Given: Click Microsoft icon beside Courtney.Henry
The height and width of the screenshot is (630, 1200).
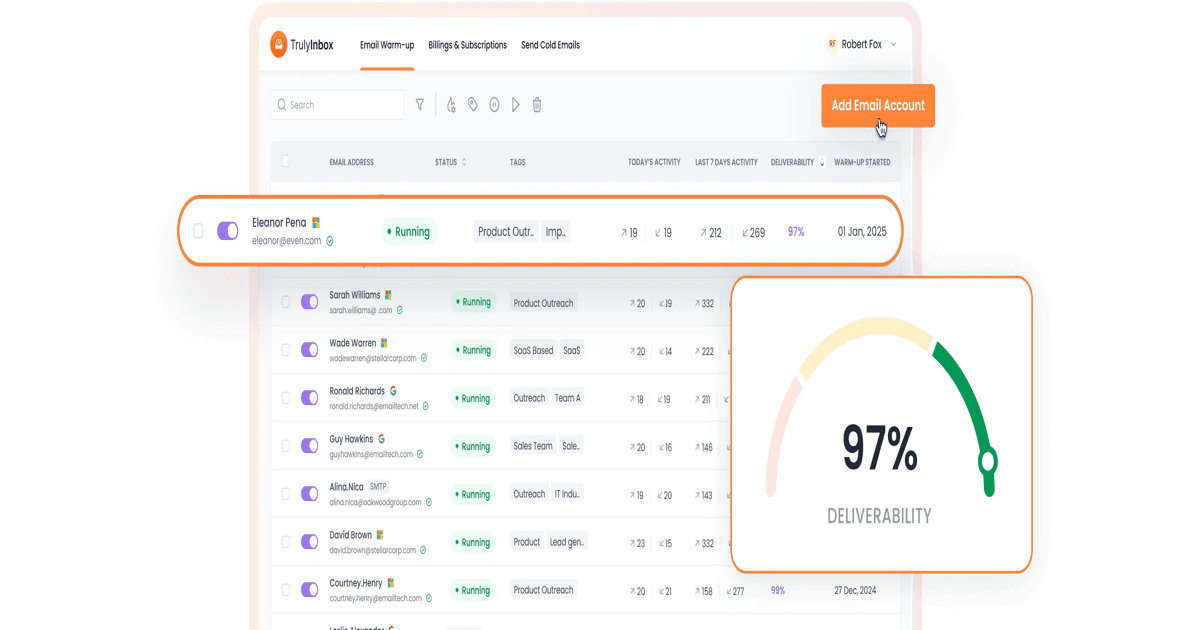Looking at the screenshot, I should coord(391,583).
